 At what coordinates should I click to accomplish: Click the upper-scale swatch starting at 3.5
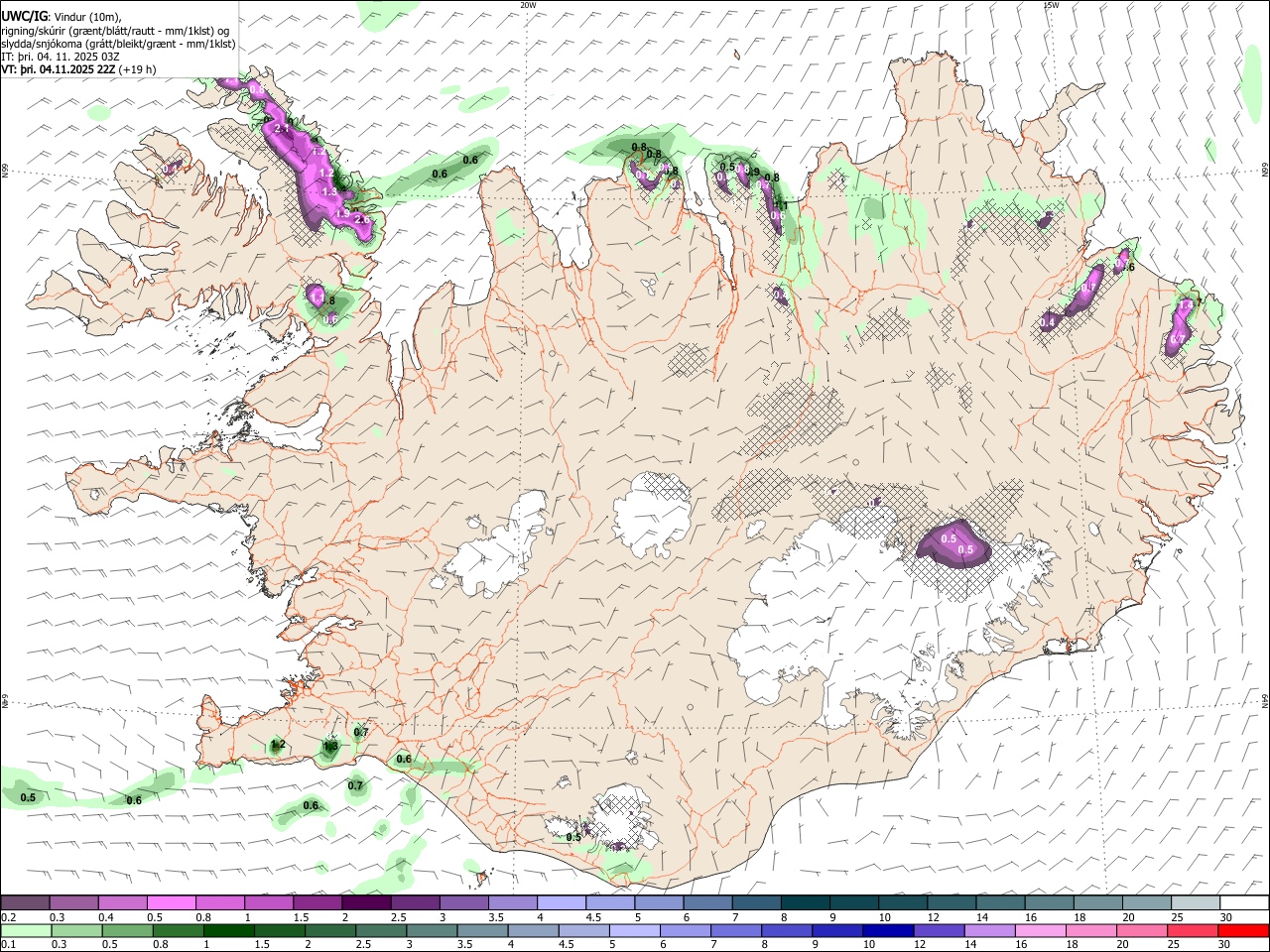coord(513,902)
